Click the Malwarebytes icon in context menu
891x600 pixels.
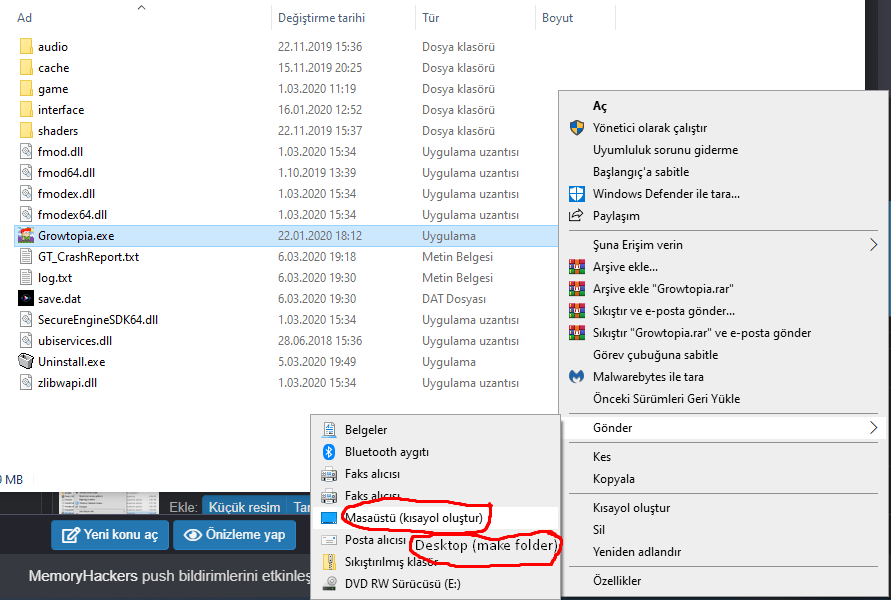(577, 377)
